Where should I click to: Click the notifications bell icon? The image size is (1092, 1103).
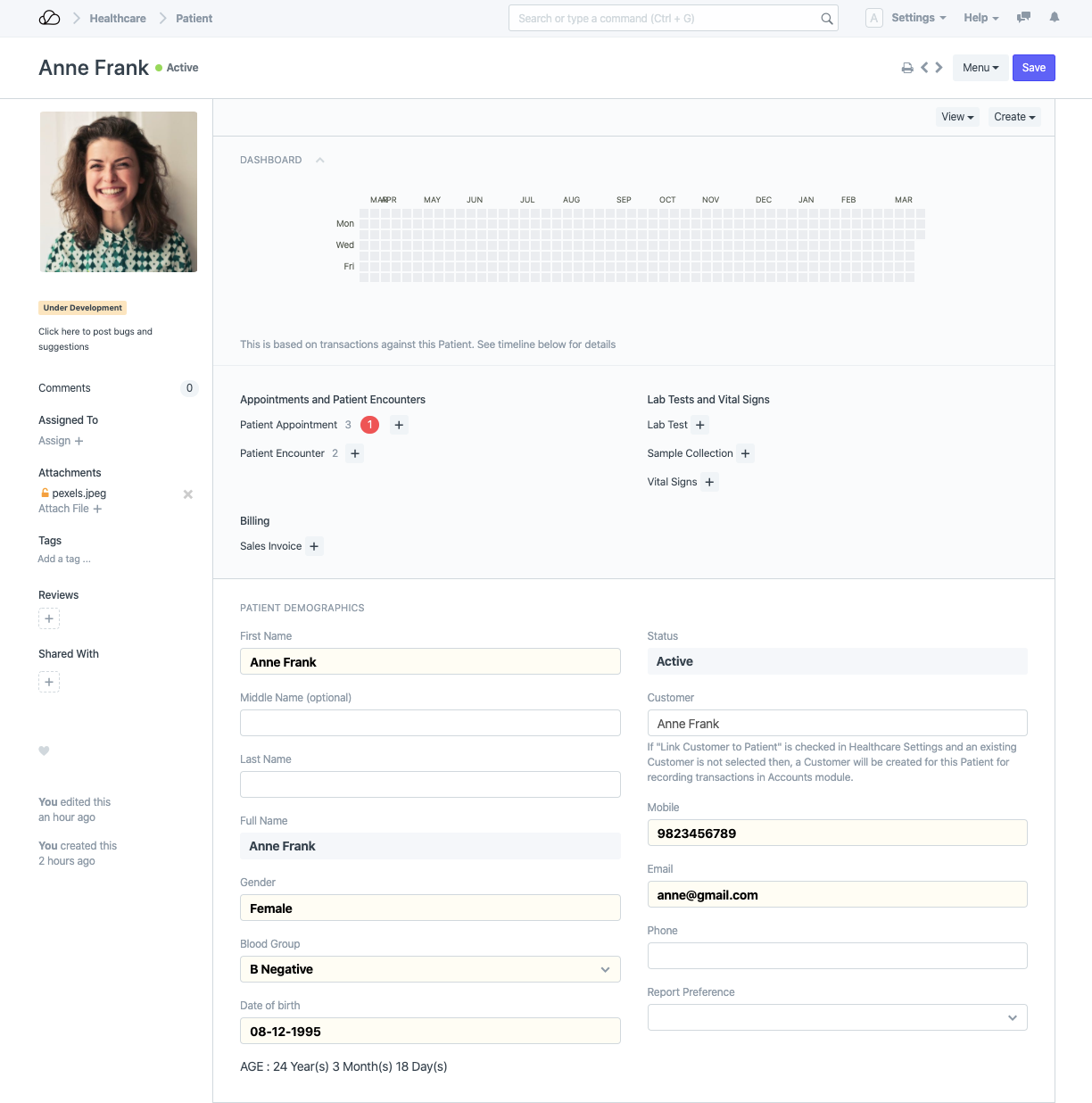(x=1054, y=18)
